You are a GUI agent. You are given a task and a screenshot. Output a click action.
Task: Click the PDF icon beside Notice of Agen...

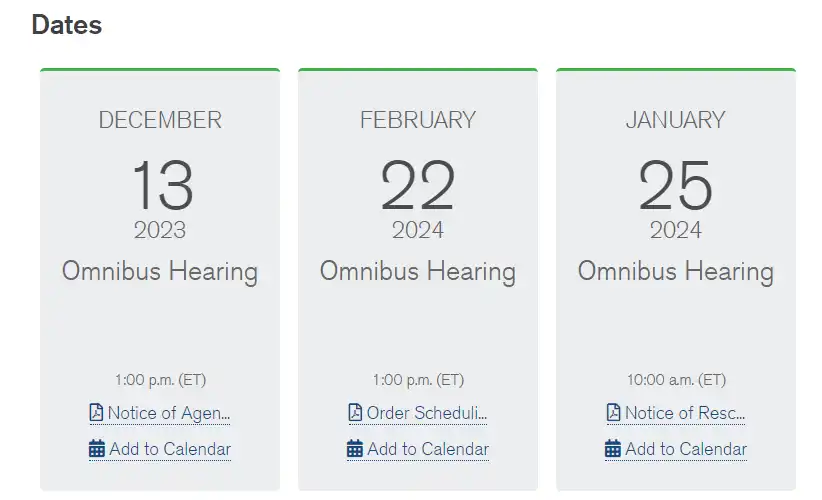pos(96,412)
